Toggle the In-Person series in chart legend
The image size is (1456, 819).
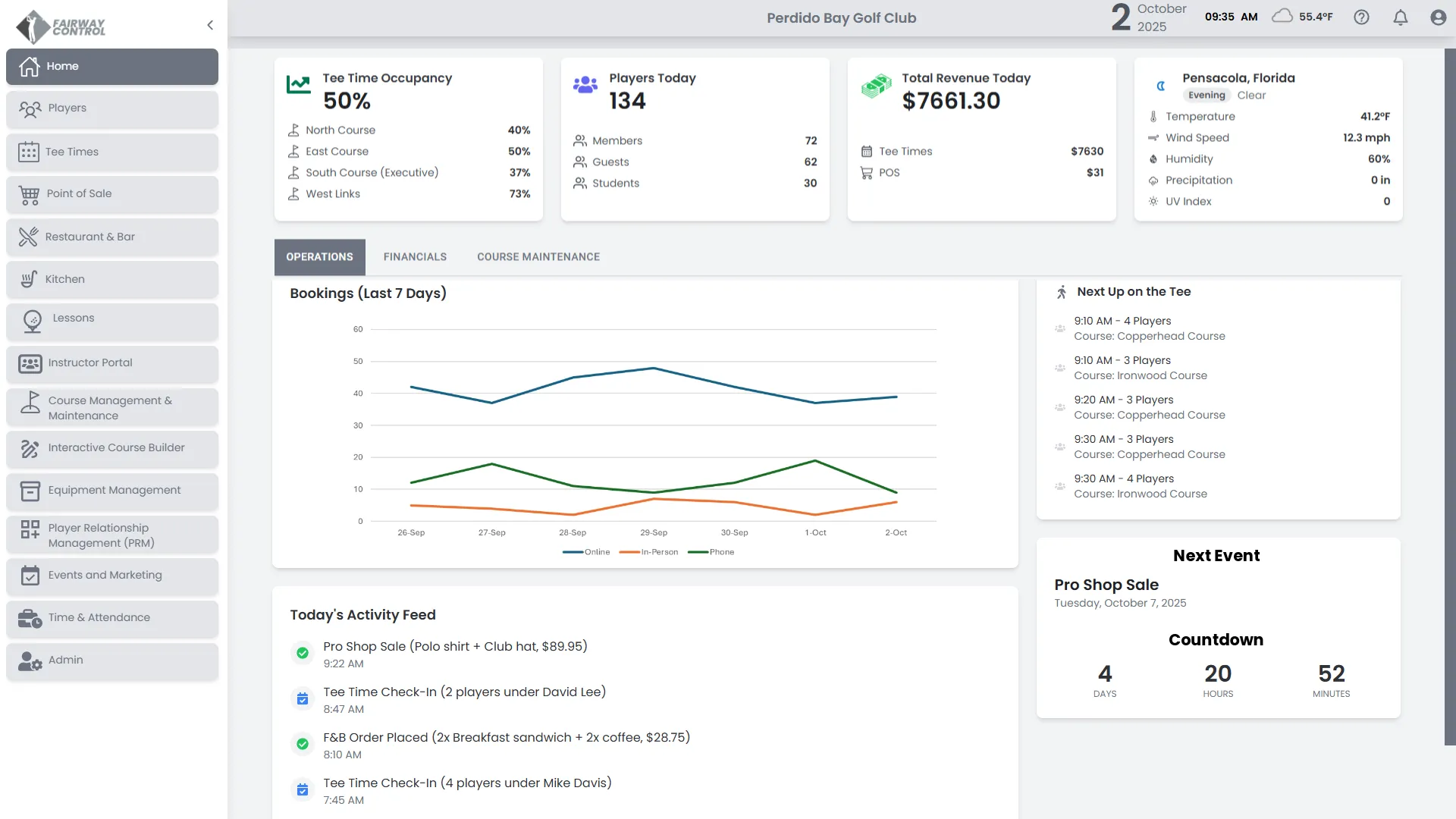tap(648, 552)
